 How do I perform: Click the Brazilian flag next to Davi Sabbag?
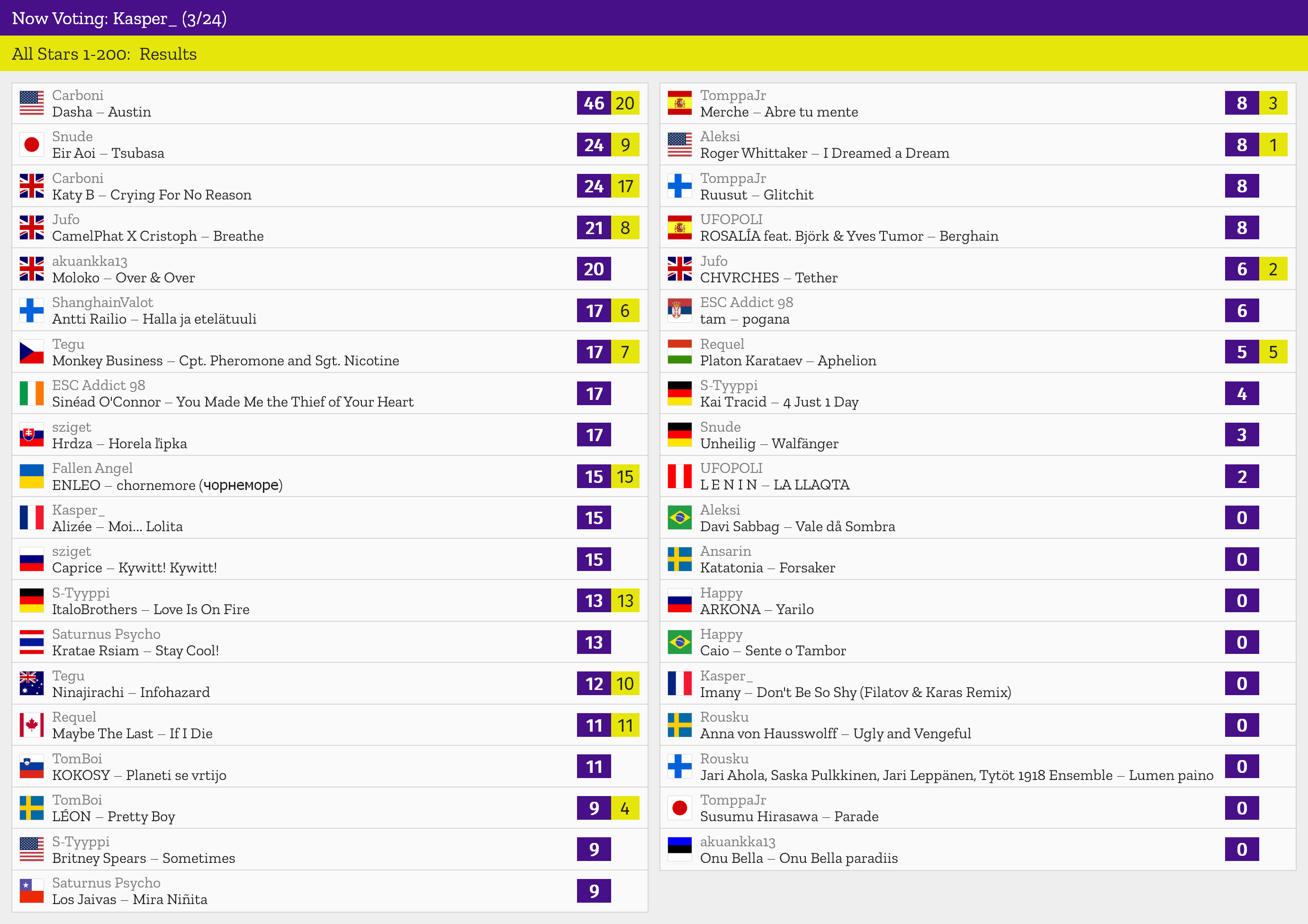[680, 518]
